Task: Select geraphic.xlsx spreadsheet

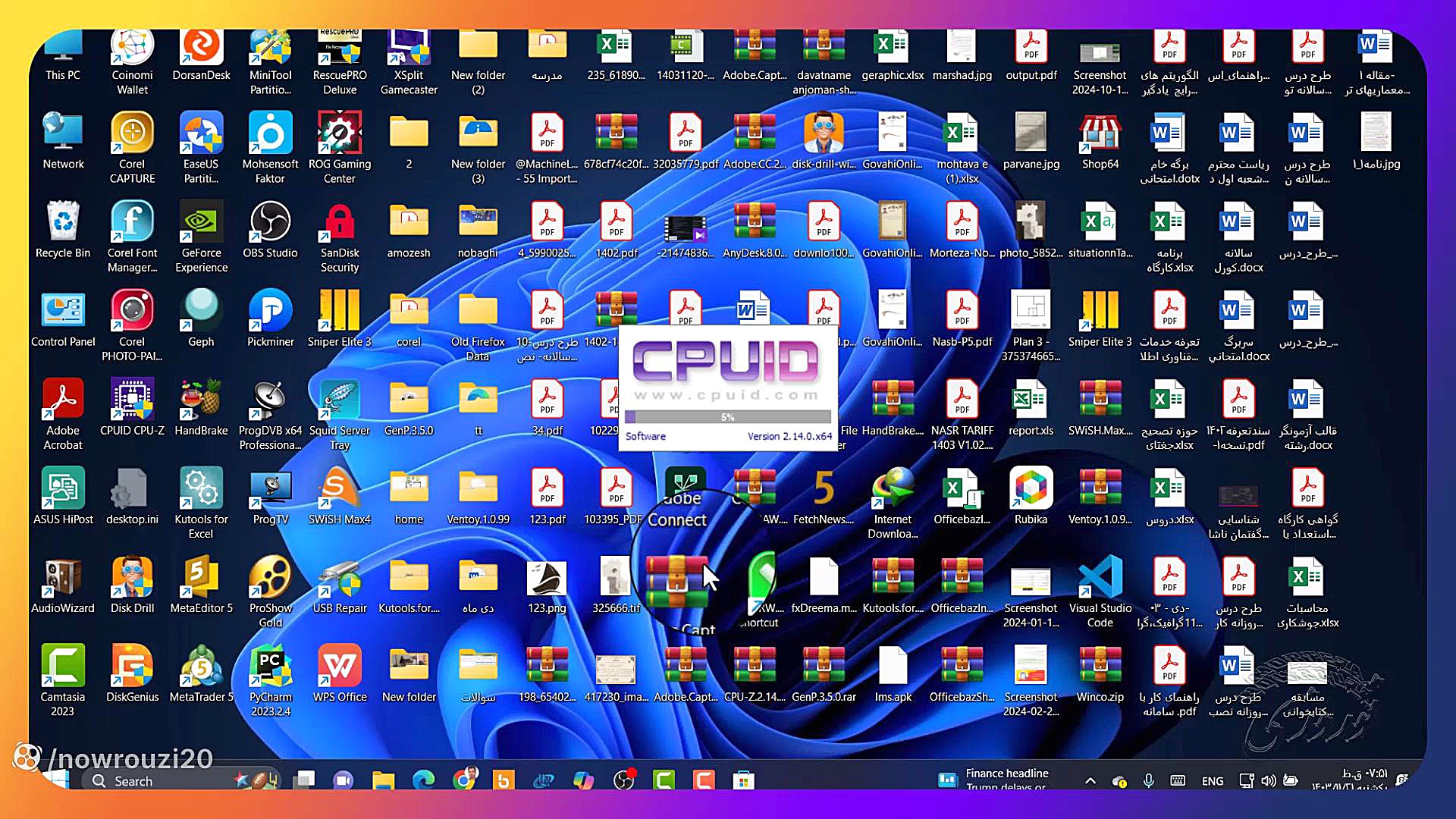Action: point(893,55)
